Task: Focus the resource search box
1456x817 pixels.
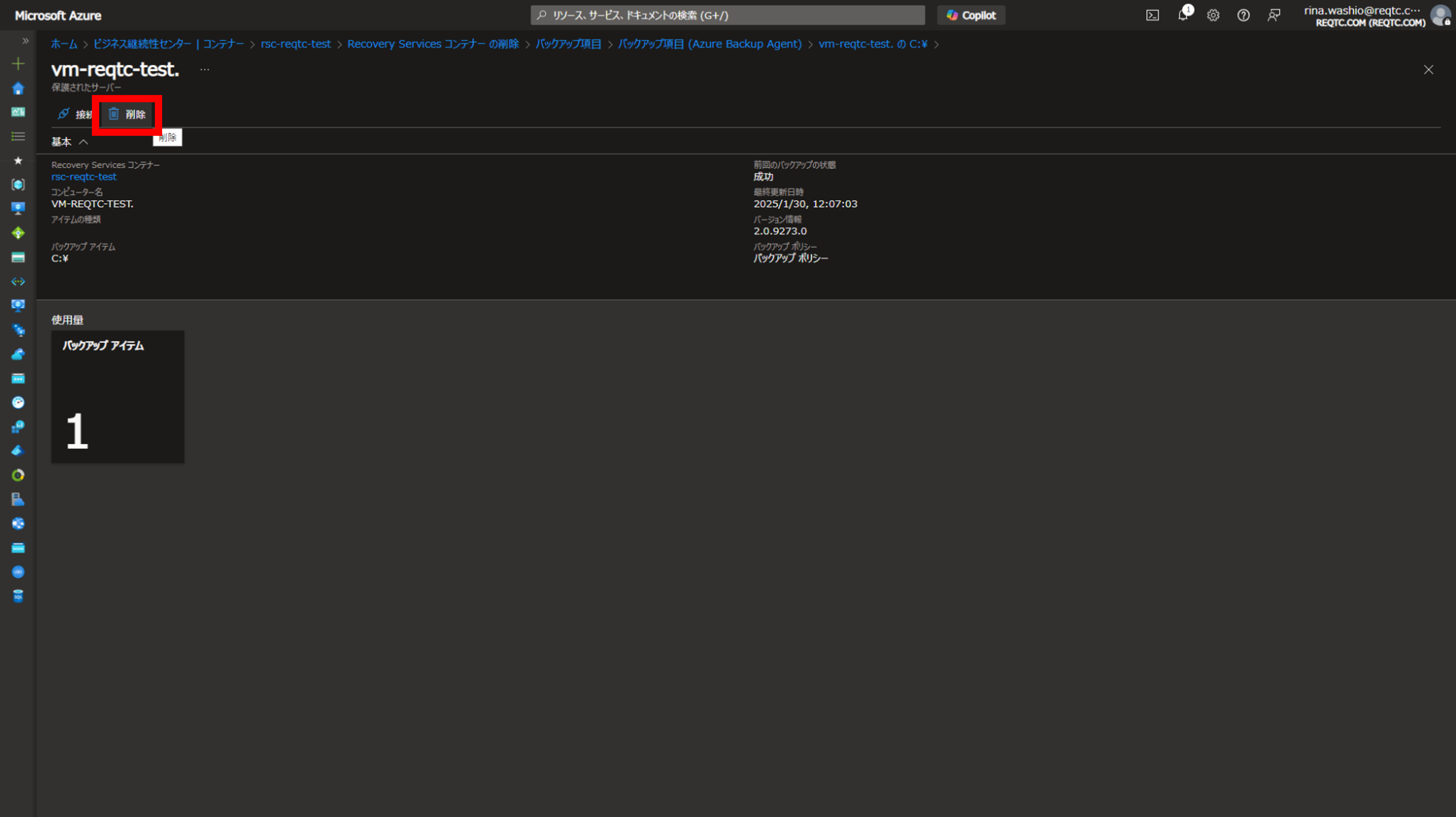Action: click(728, 15)
